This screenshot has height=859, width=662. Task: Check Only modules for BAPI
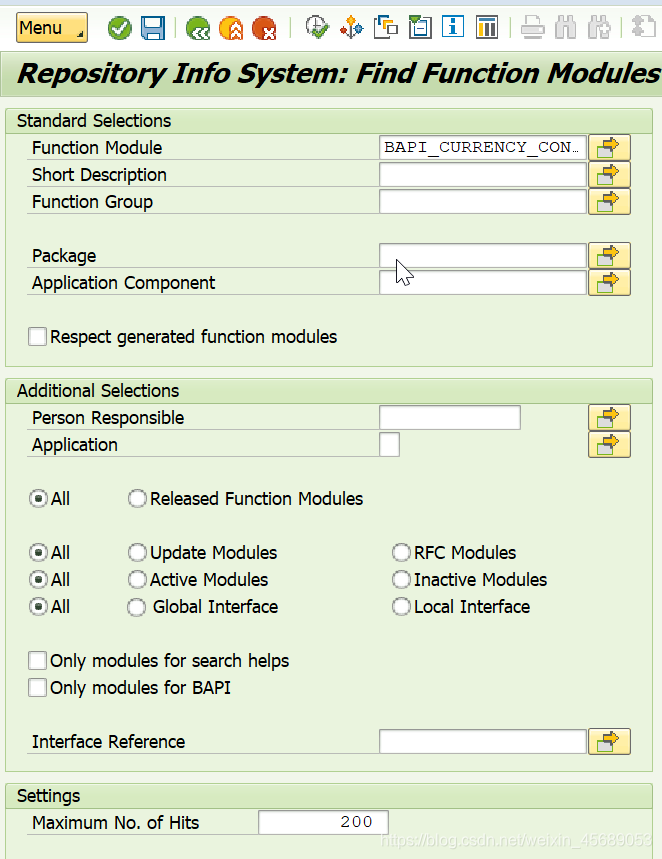click(37, 687)
